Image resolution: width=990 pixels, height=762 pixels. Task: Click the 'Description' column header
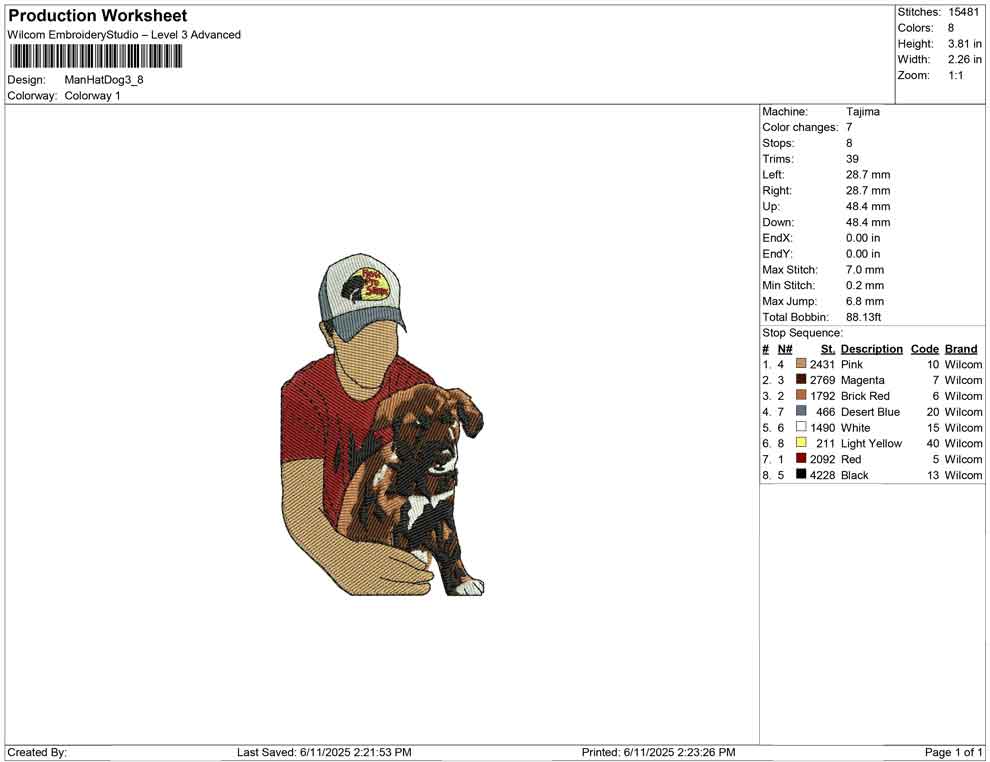[x=871, y=349]
